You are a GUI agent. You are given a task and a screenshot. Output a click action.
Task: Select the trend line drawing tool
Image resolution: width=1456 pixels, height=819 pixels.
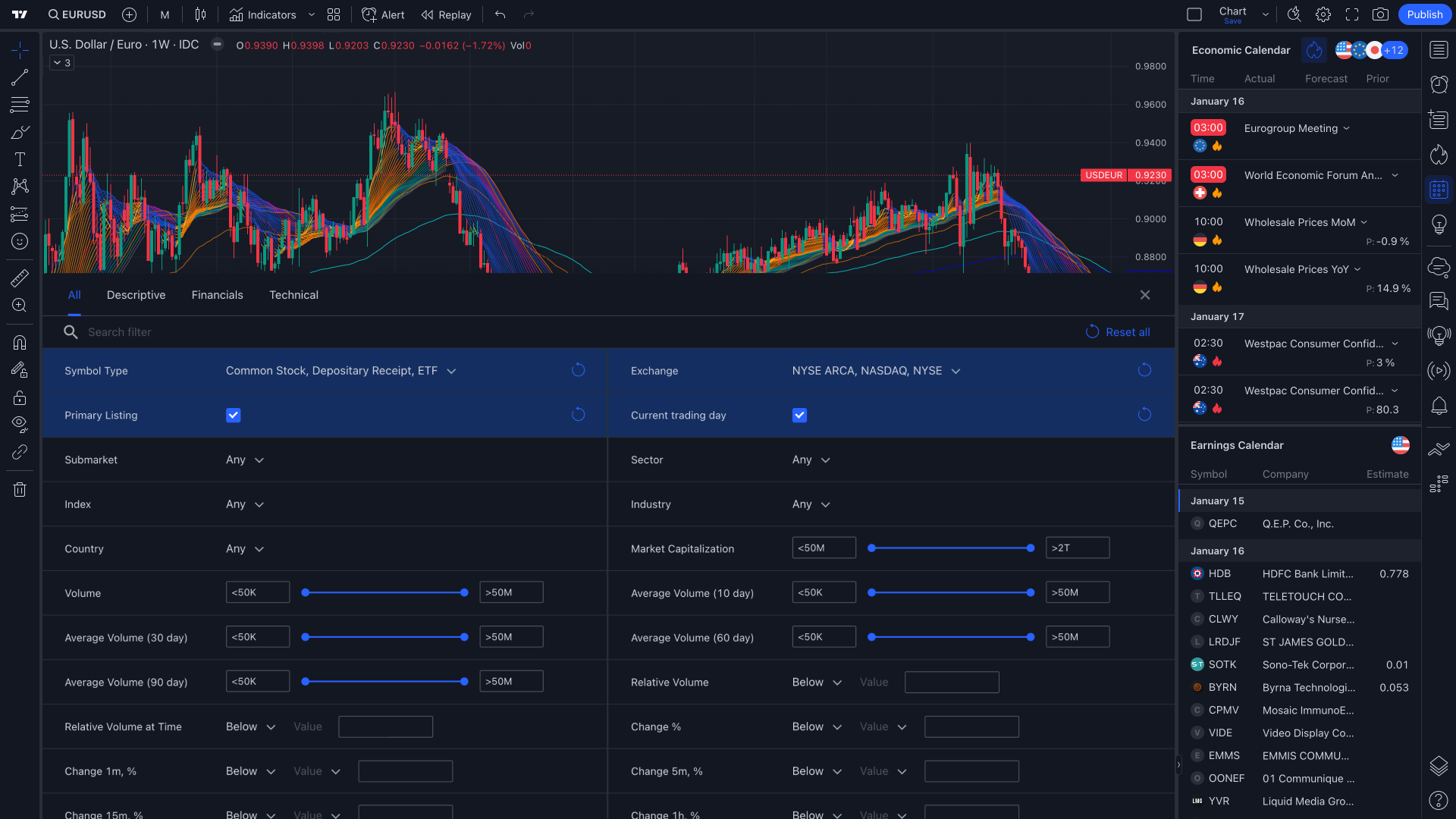point(20,77)
